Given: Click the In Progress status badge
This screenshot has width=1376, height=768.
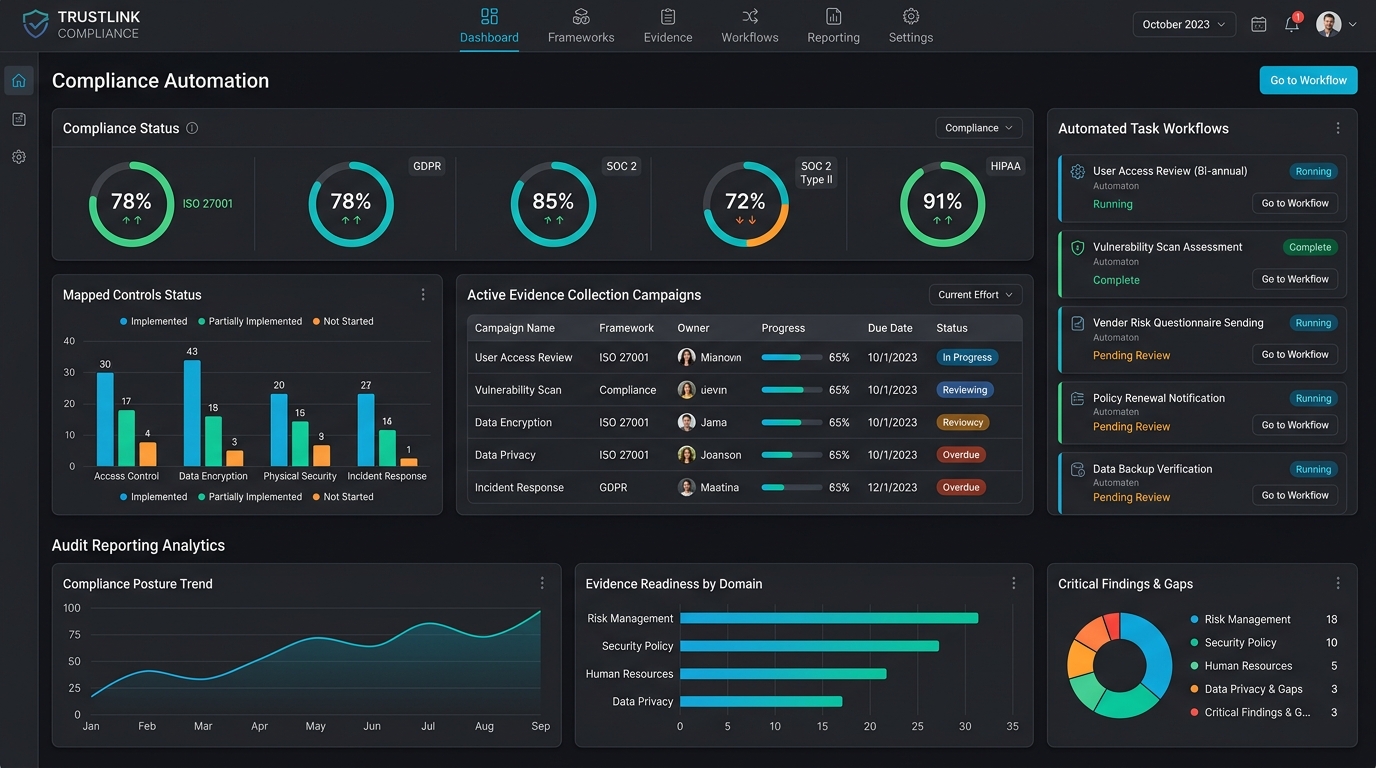Looking at the screenshot, I should tap(967, 357).
